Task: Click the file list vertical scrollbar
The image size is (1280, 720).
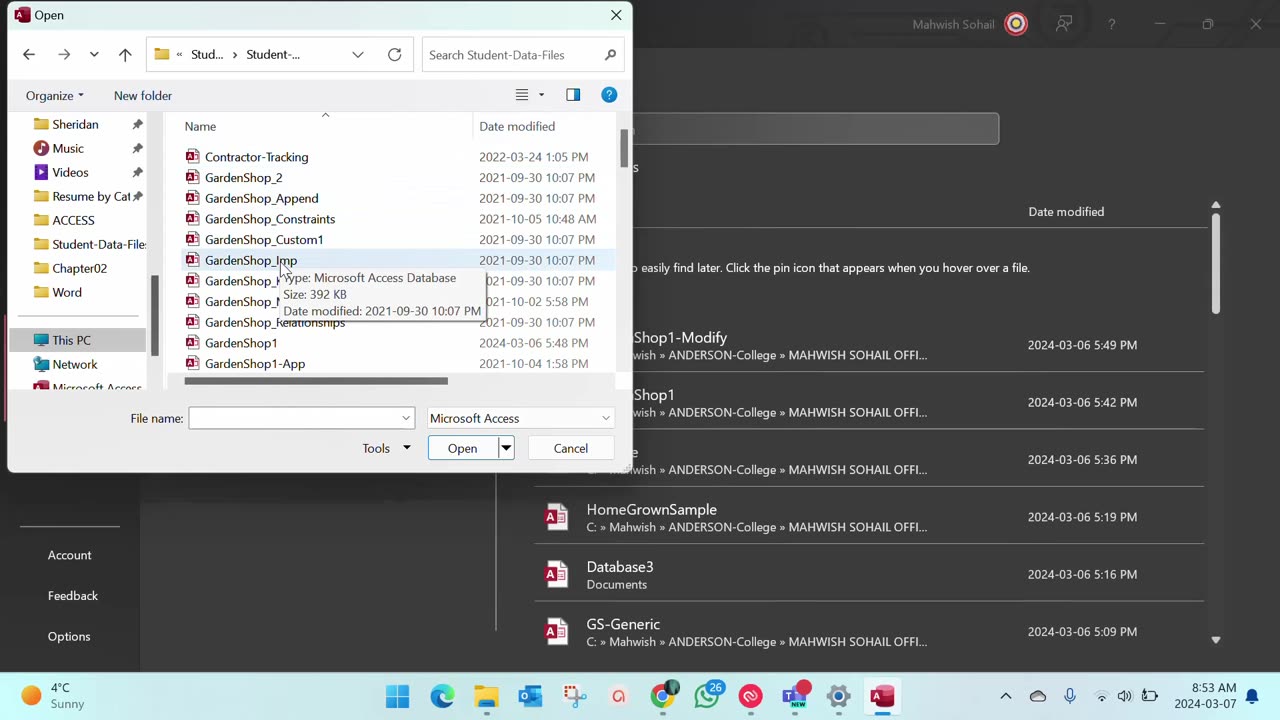Action: click(624, 149)
